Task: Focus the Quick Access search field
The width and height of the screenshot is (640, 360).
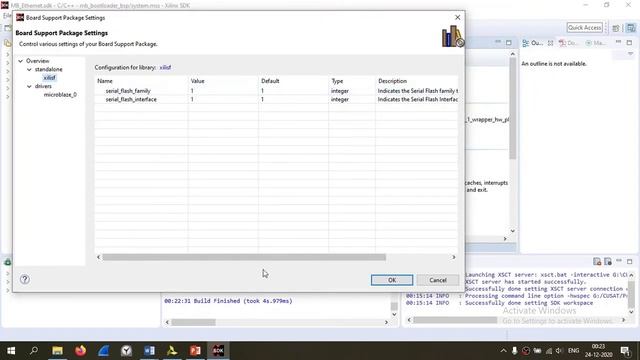Action: pyautogui.click(x=584, y=27)
